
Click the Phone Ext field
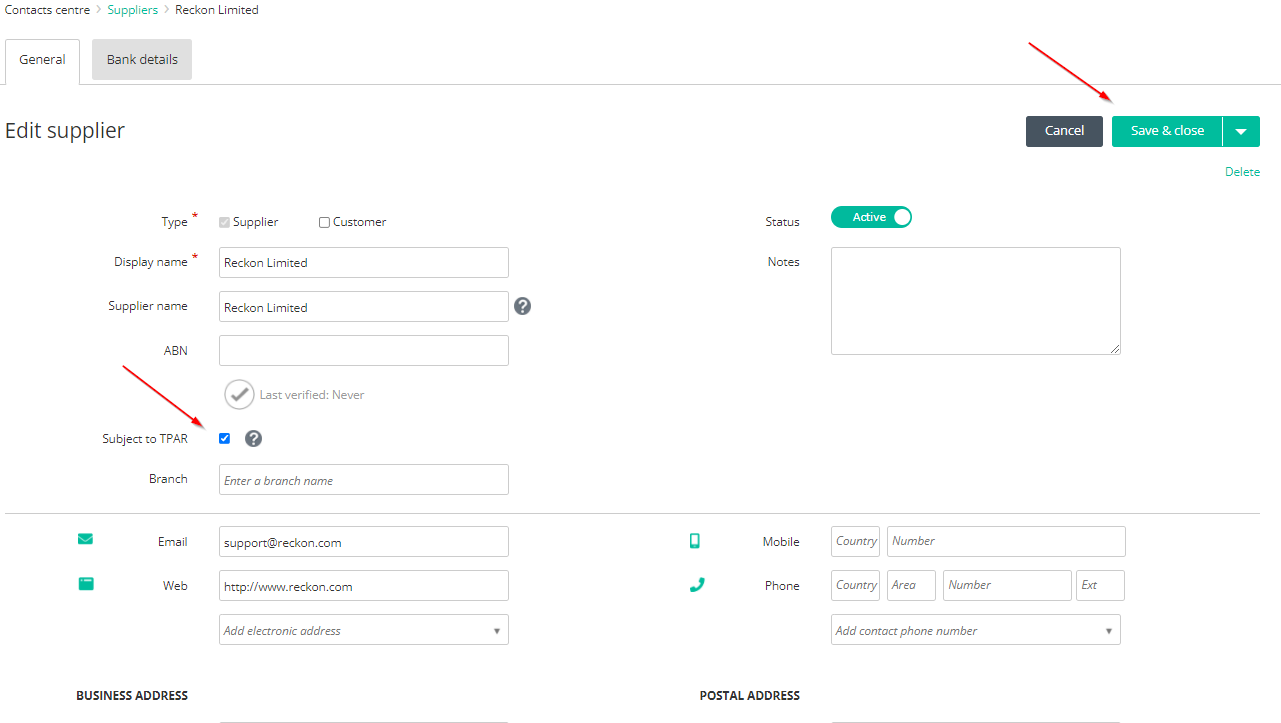1100,585
